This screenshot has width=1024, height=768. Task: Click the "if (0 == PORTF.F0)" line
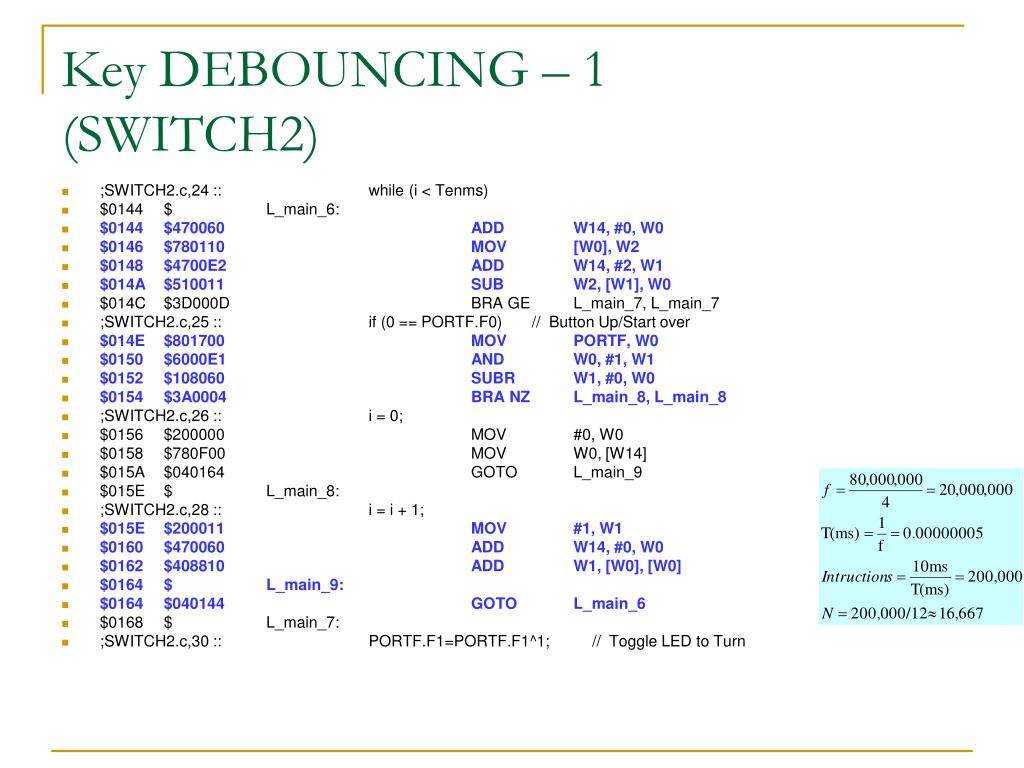tap(435, 322)
